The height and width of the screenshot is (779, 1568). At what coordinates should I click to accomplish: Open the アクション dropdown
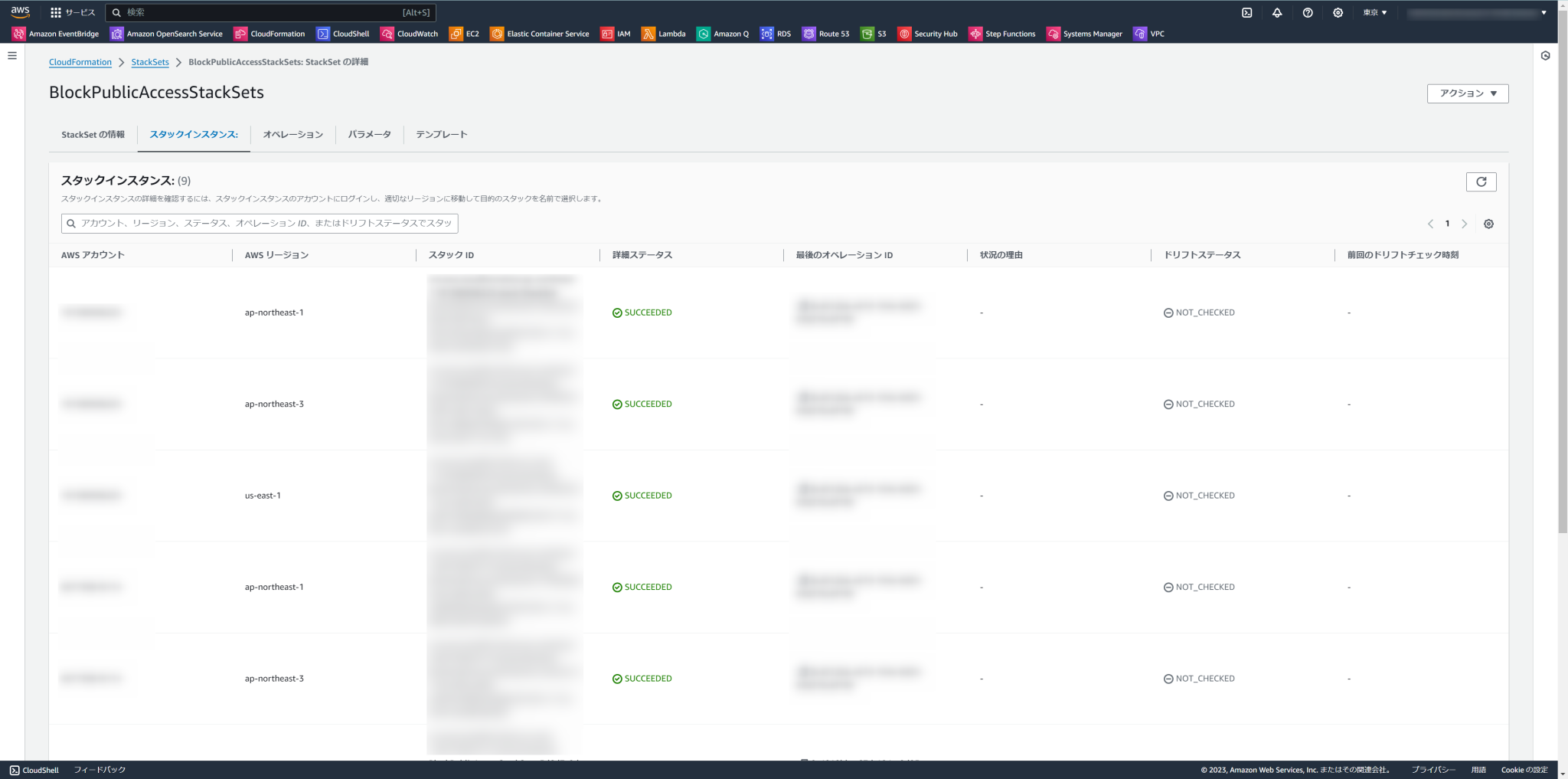1467,93
